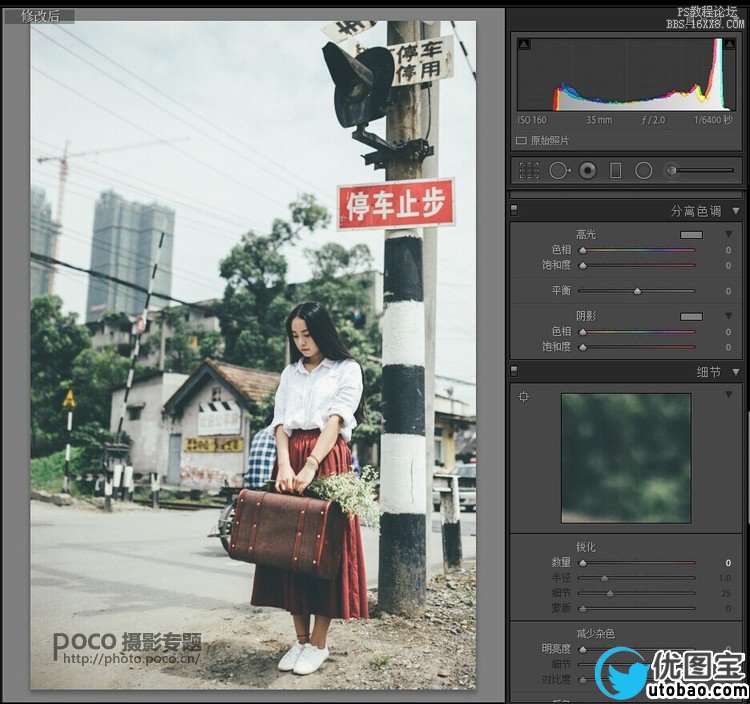The image size is (750, 704).
Task: Expand the 阴影 color picker triangle
Action: (728, 316)
